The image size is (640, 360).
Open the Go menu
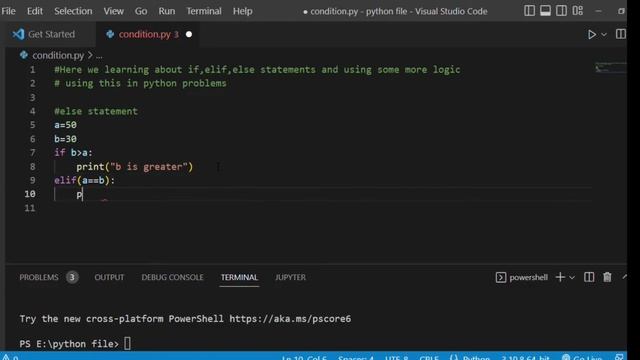[x=141, y=11]
